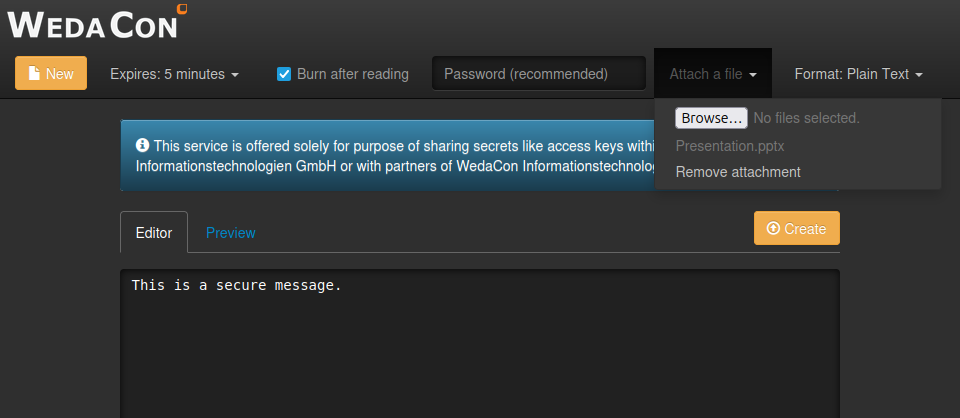Switch to the Editor tab
Screen dimensions: 960x418
tap(154, 233)
